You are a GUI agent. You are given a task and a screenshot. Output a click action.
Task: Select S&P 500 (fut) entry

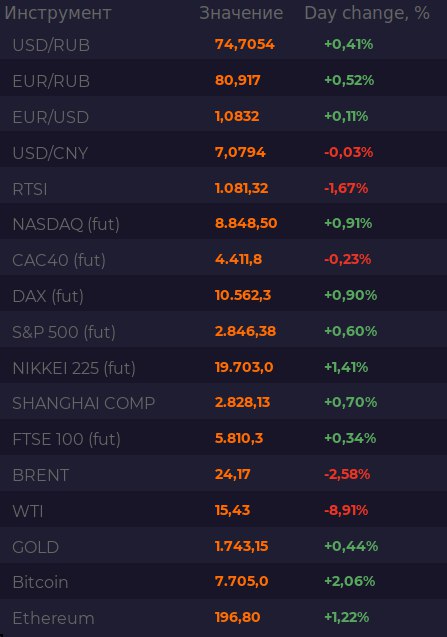click(x=224, y=331)
